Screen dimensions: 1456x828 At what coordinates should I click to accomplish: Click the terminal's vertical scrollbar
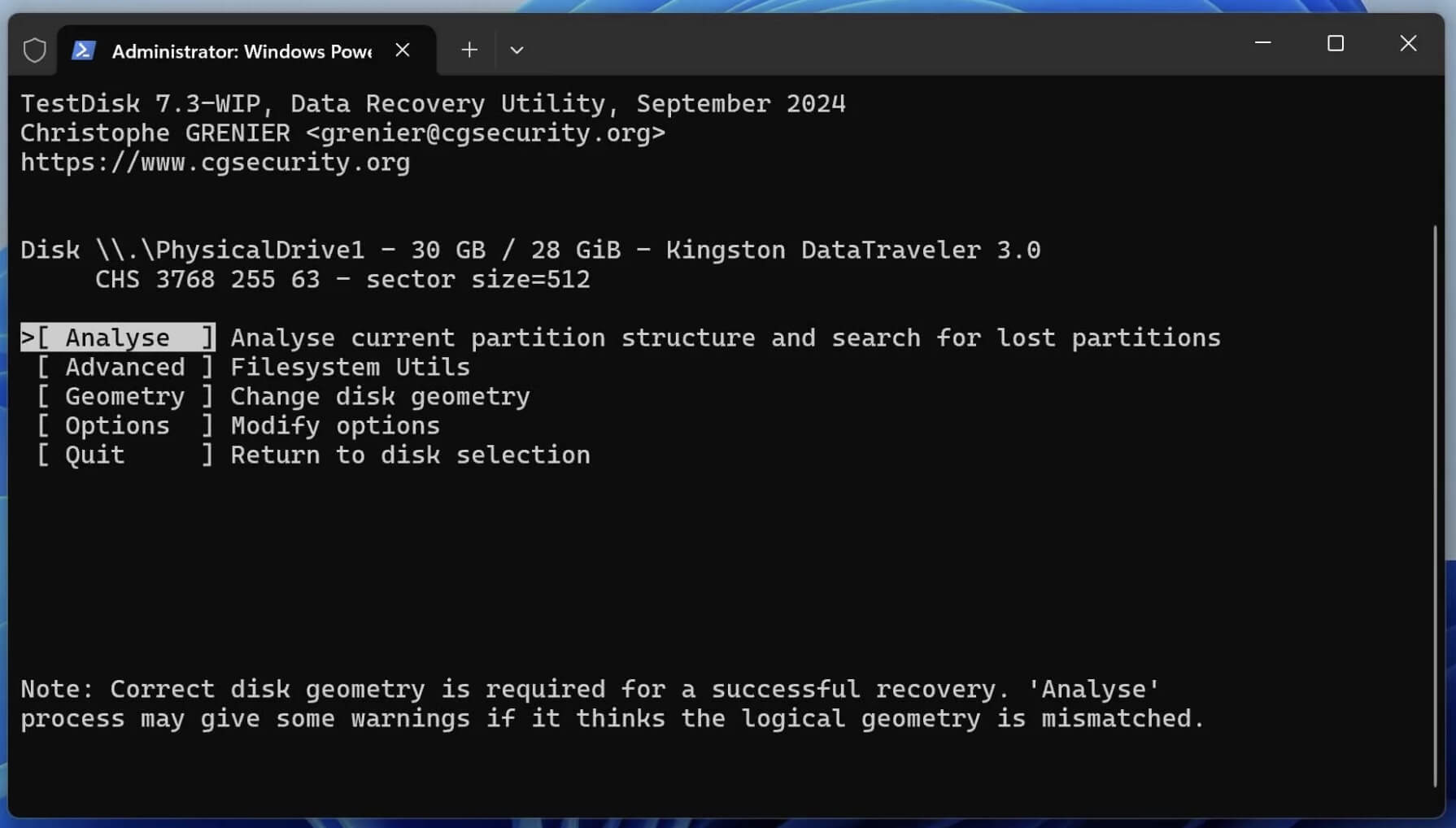[1434, 504]
